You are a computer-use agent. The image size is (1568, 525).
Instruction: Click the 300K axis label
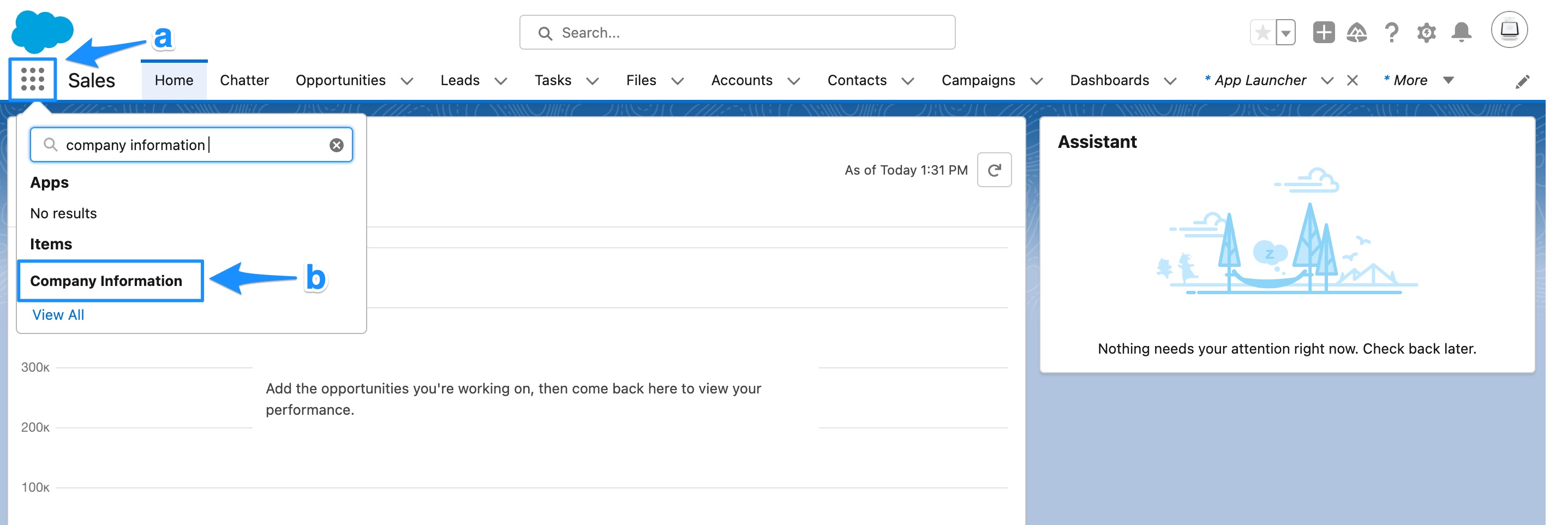click(x=35, y=367)
